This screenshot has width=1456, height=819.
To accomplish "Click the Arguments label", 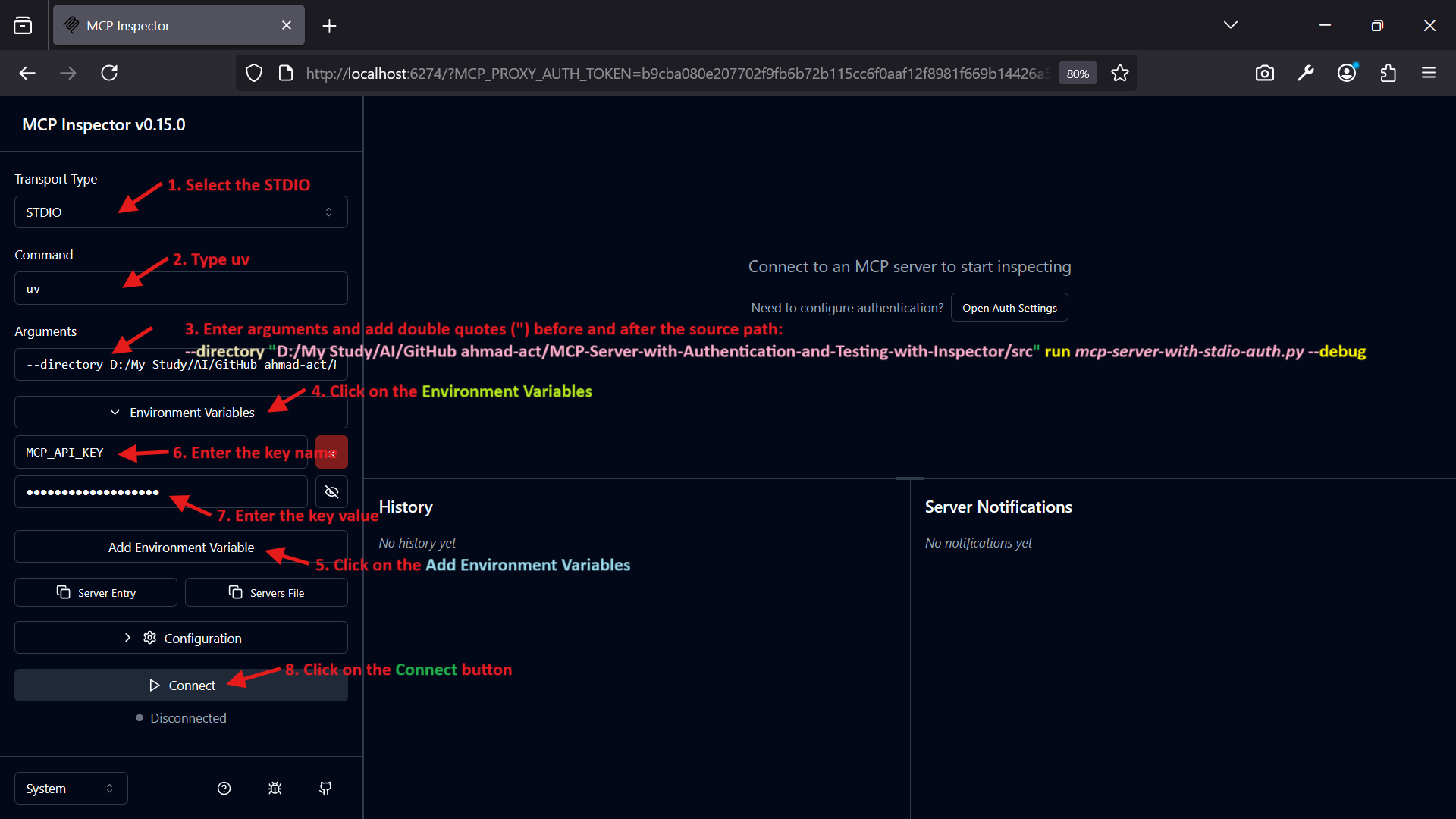I will [x=45, y=331].
